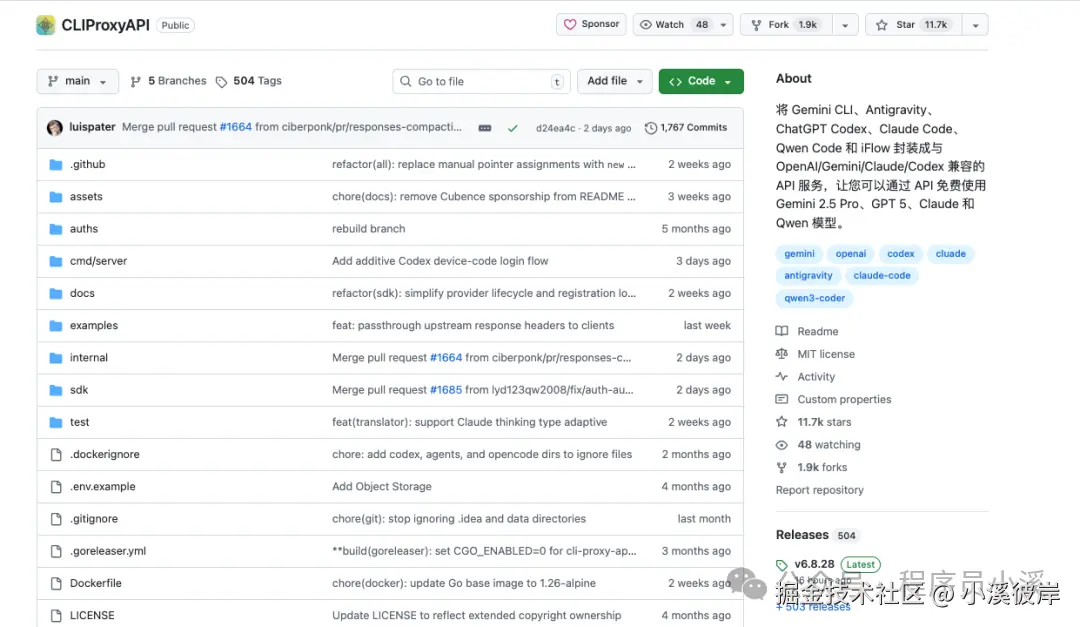Click the Go to file search field
This screenshot has height=627, width=1080.
pos(481,81)
